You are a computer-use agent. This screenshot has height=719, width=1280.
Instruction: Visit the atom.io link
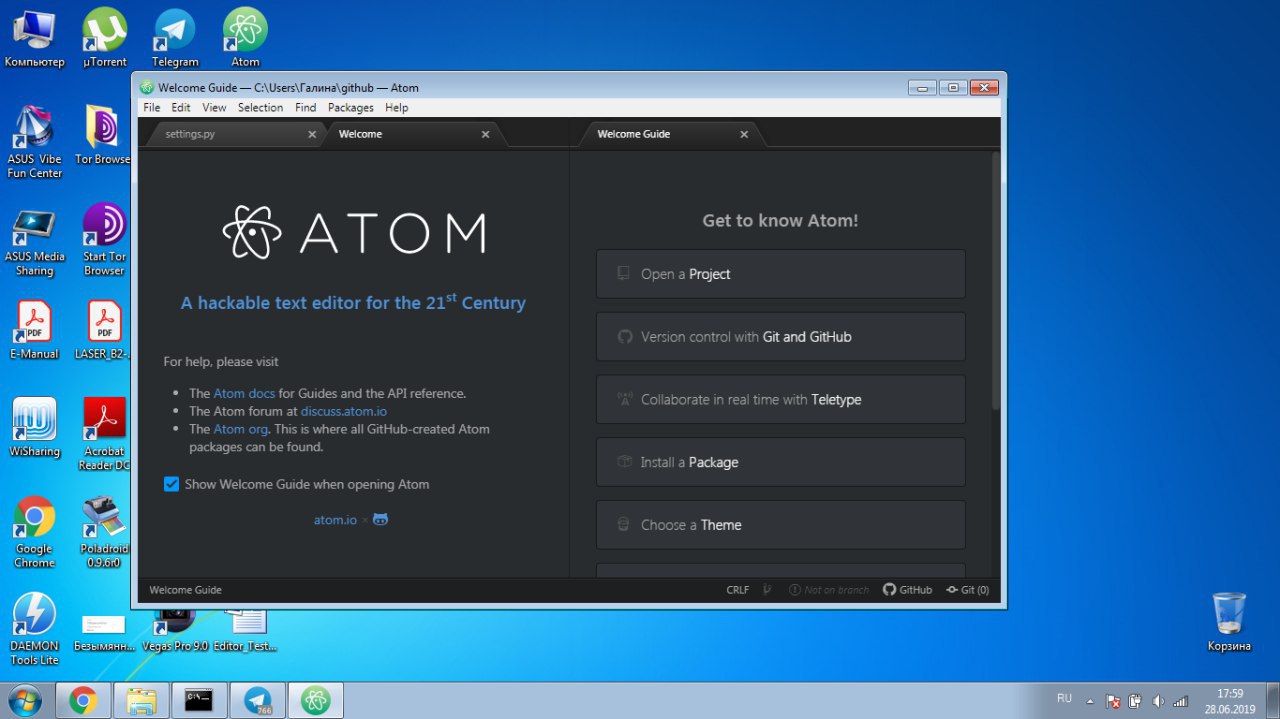335,520
